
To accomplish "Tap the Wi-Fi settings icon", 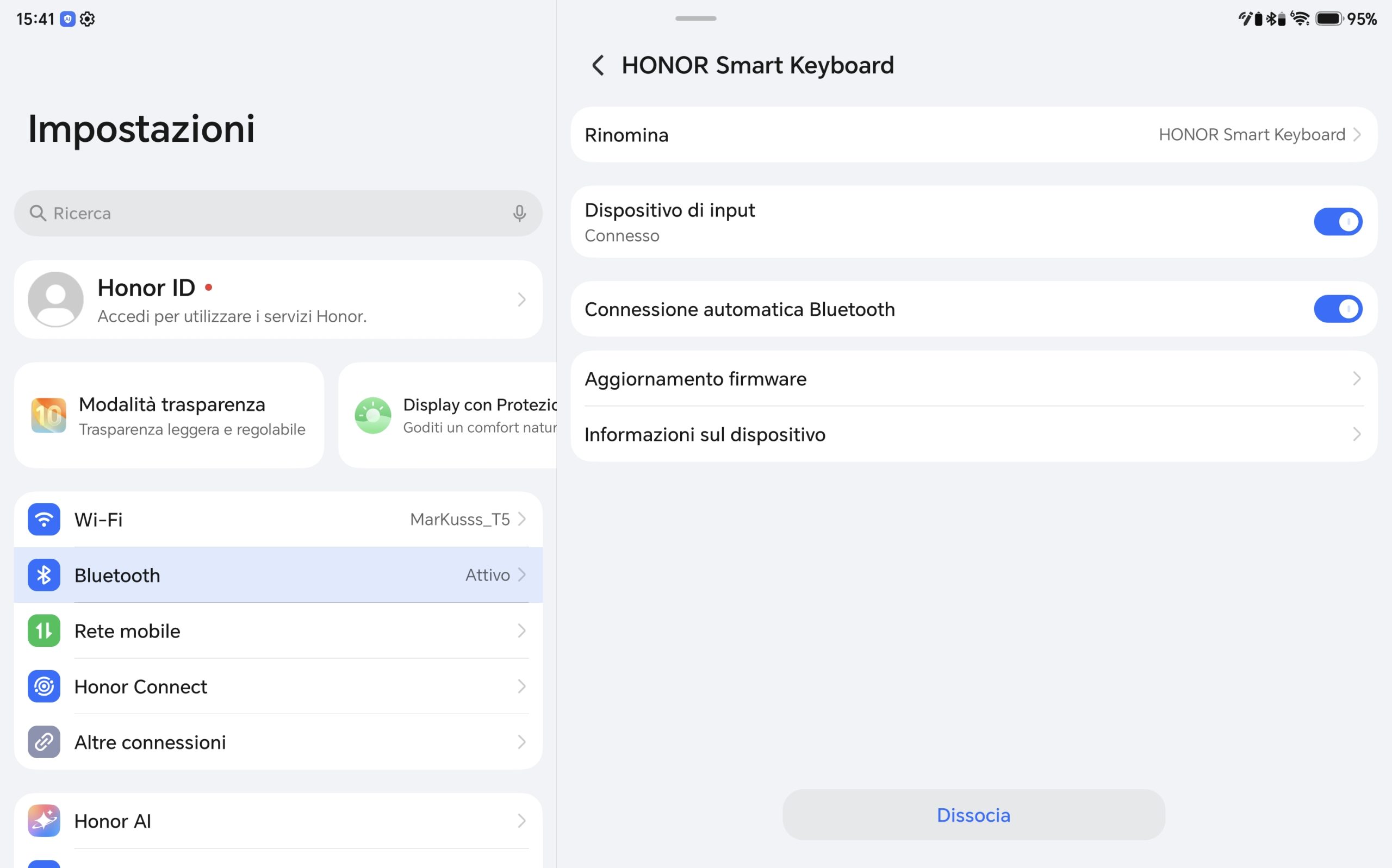I will [44, 520].
